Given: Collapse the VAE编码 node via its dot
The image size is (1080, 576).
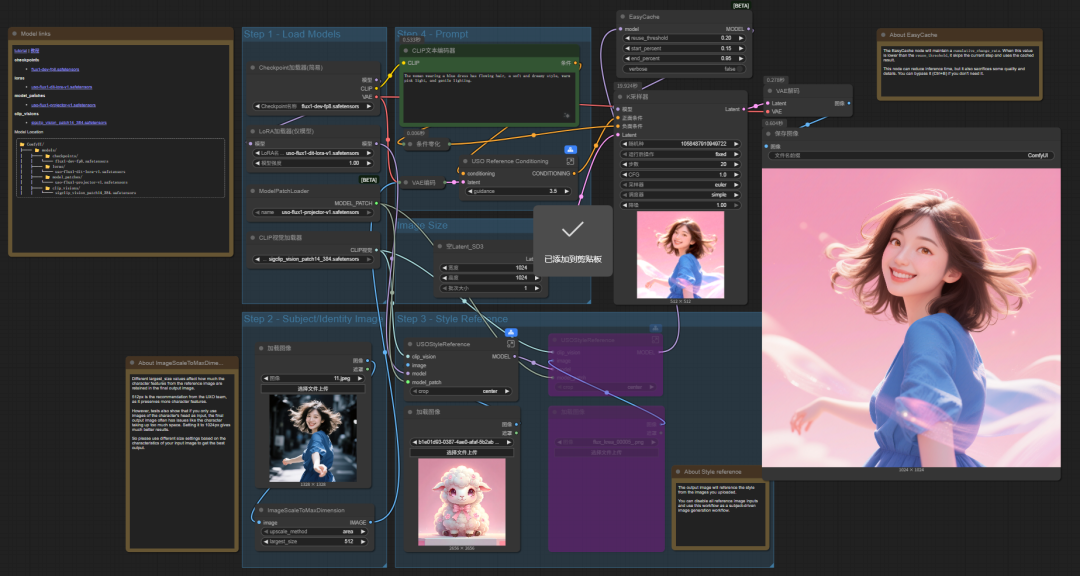Looking at the screenshot, I should (x=406, y=183).
